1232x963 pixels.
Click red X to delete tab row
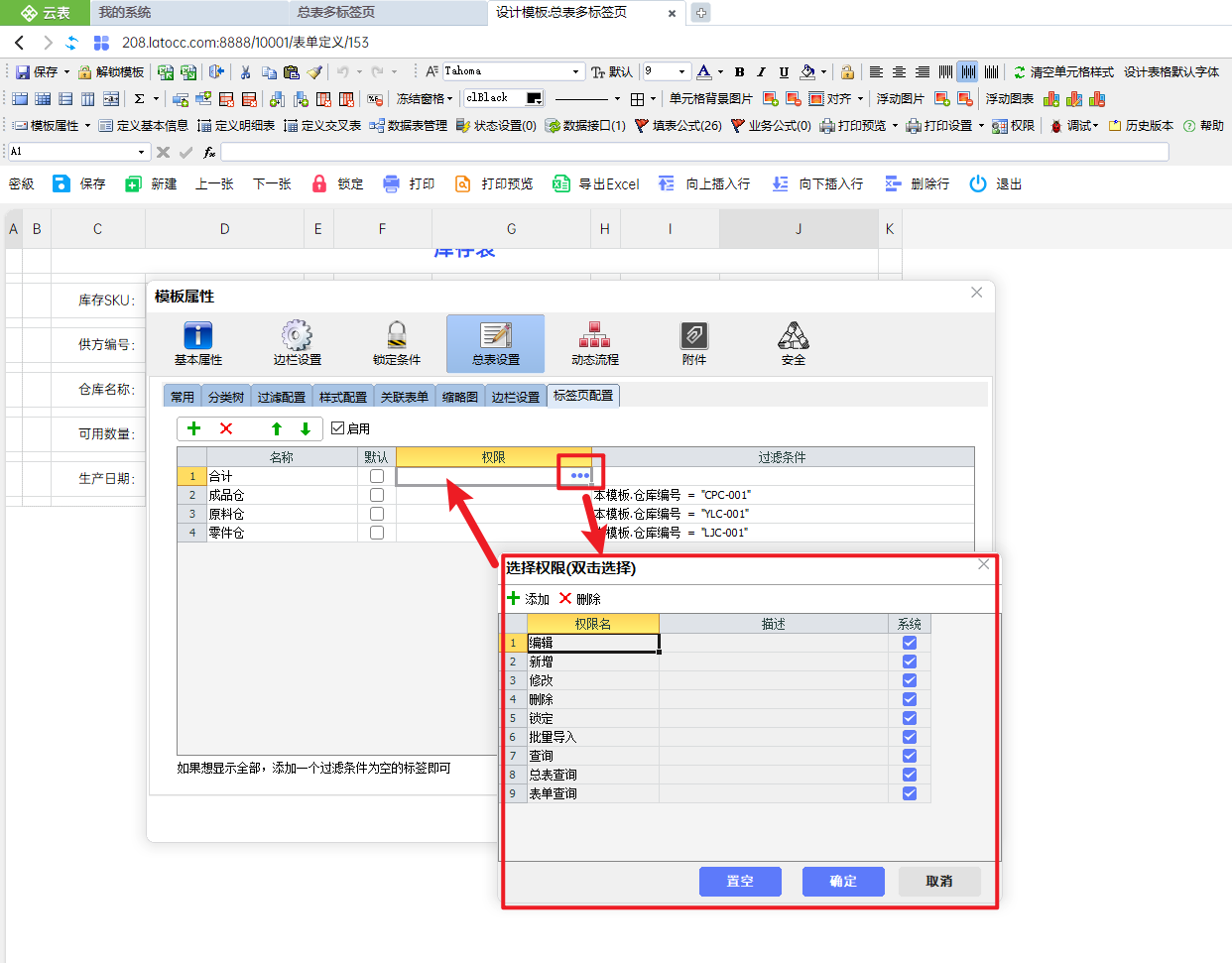click(x=226, y=428)
